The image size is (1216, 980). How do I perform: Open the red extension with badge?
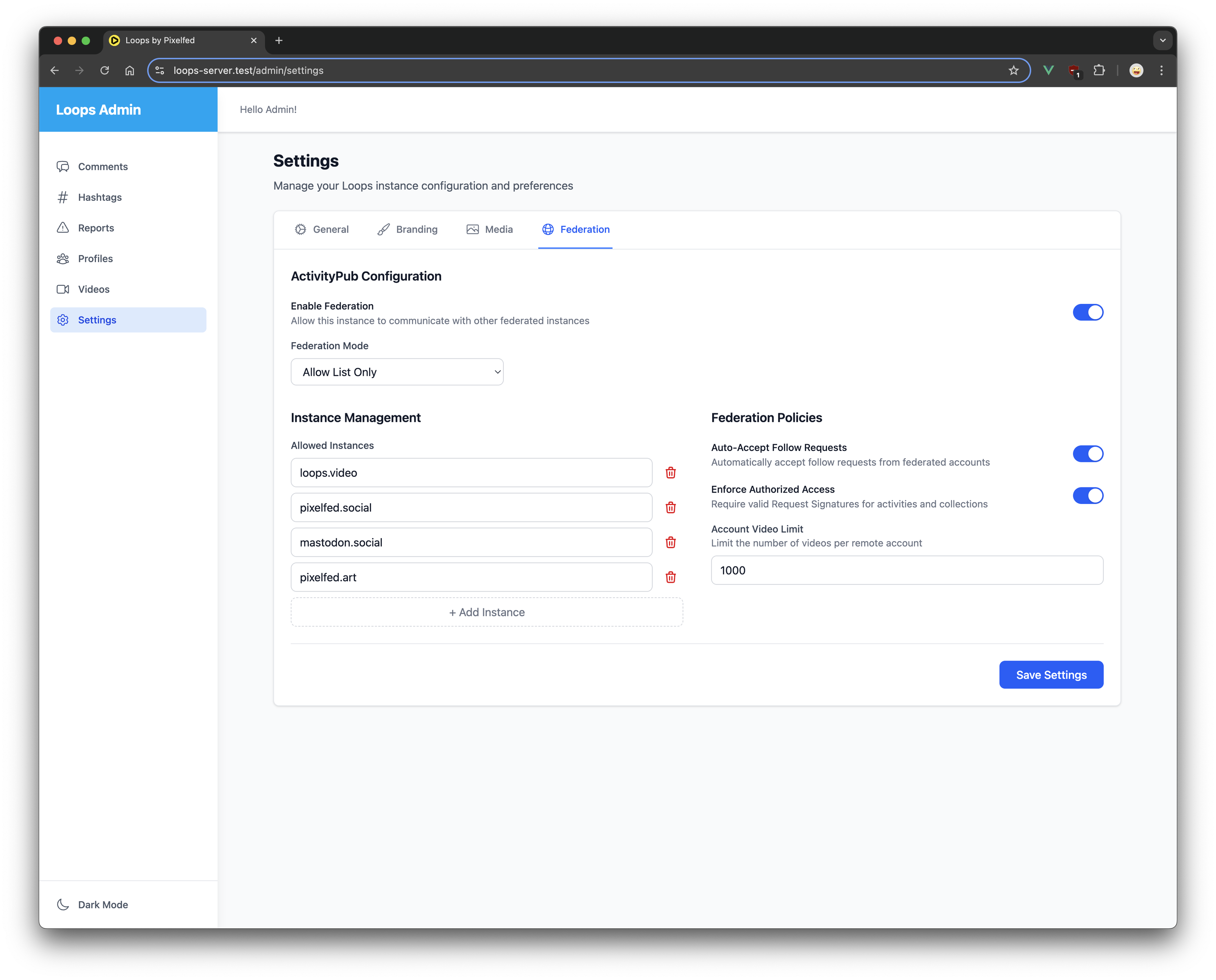pyautogui.click(x=1074, y=71)
